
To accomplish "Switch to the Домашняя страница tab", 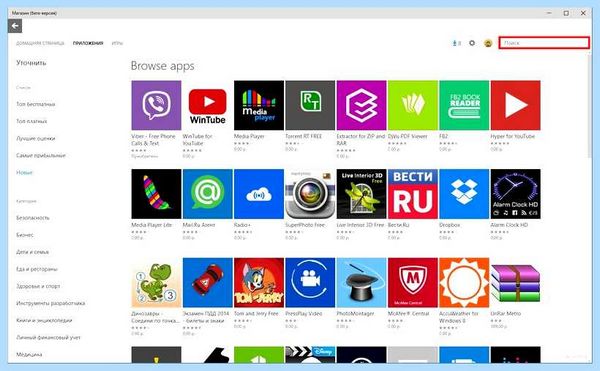I will [40, 43].
